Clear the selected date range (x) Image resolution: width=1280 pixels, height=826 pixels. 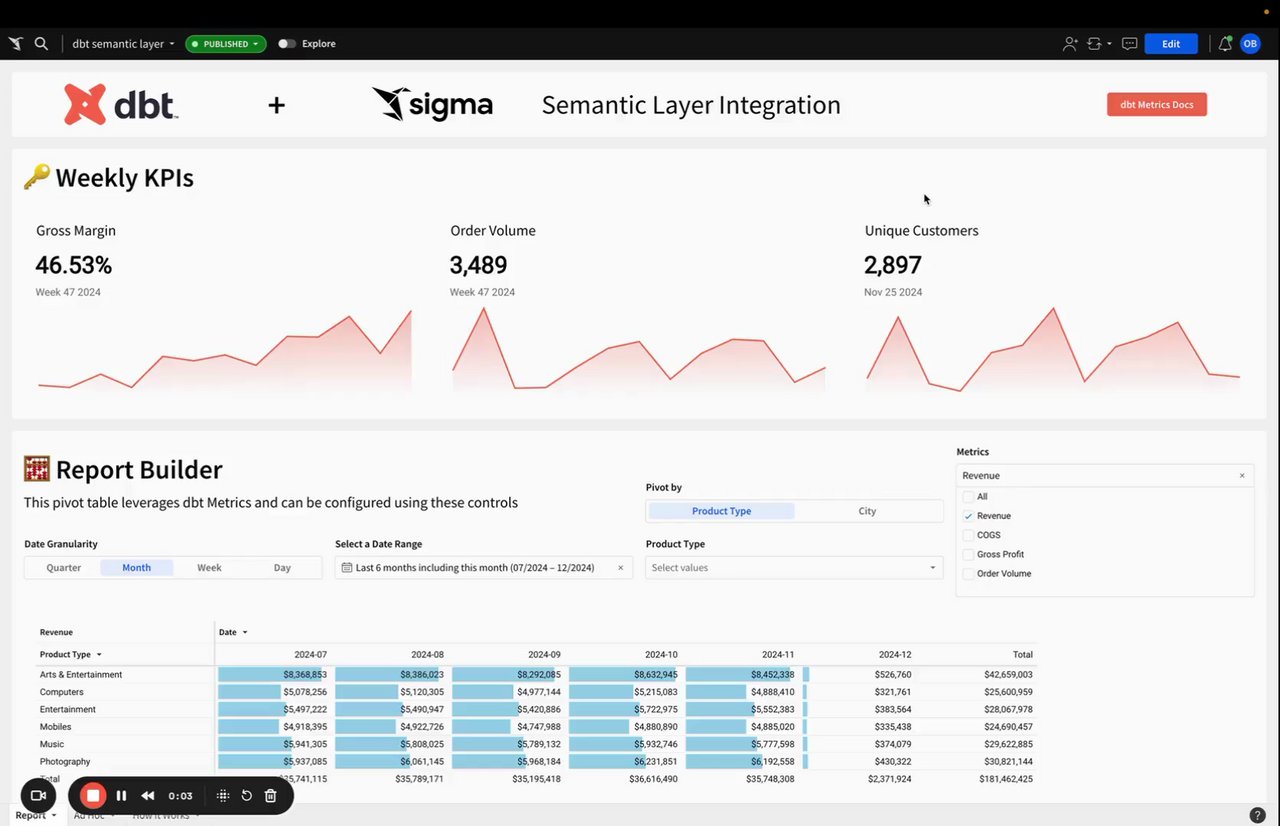tap(620, 568)
